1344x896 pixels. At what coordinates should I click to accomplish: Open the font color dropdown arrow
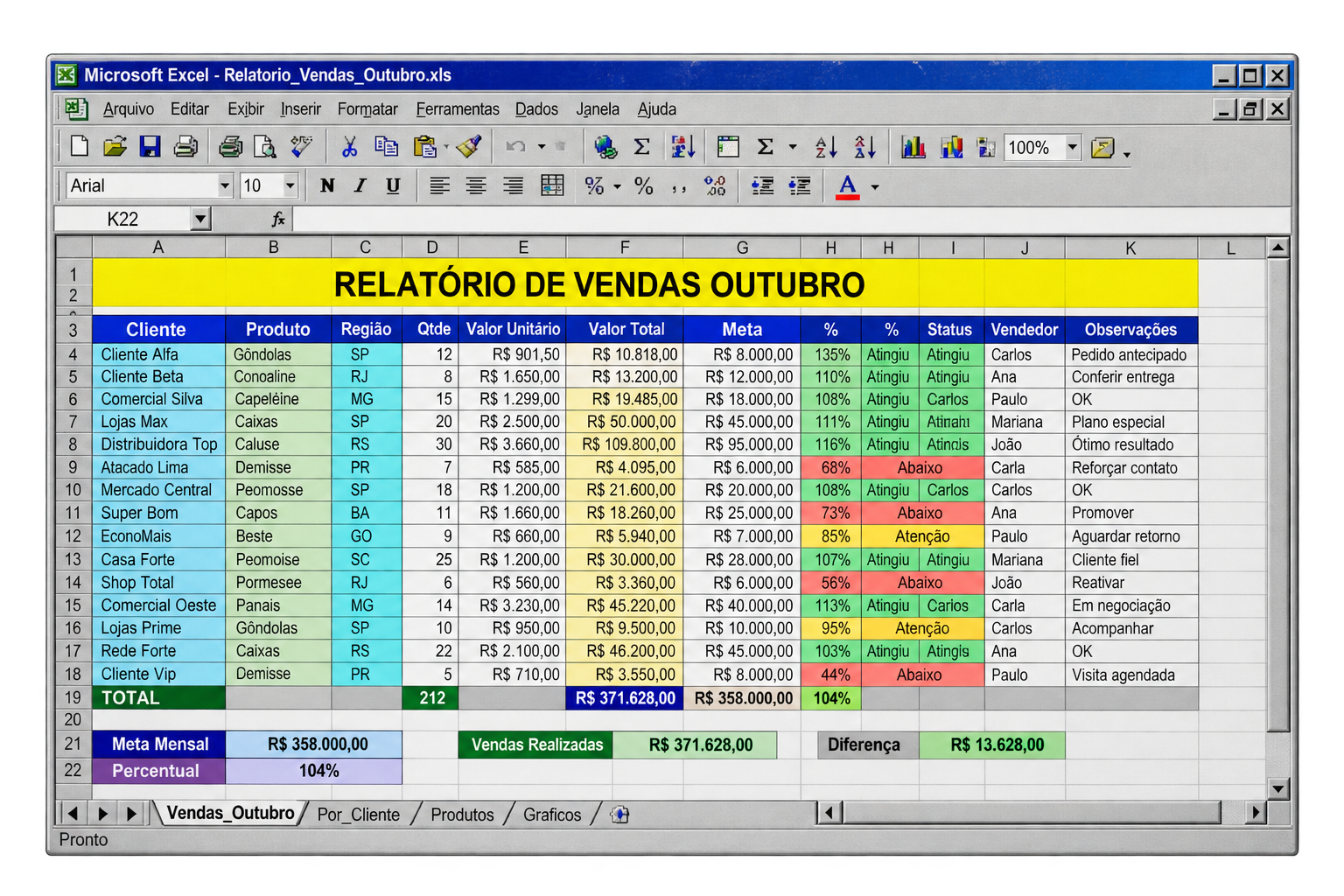click(x=874, y=187)
